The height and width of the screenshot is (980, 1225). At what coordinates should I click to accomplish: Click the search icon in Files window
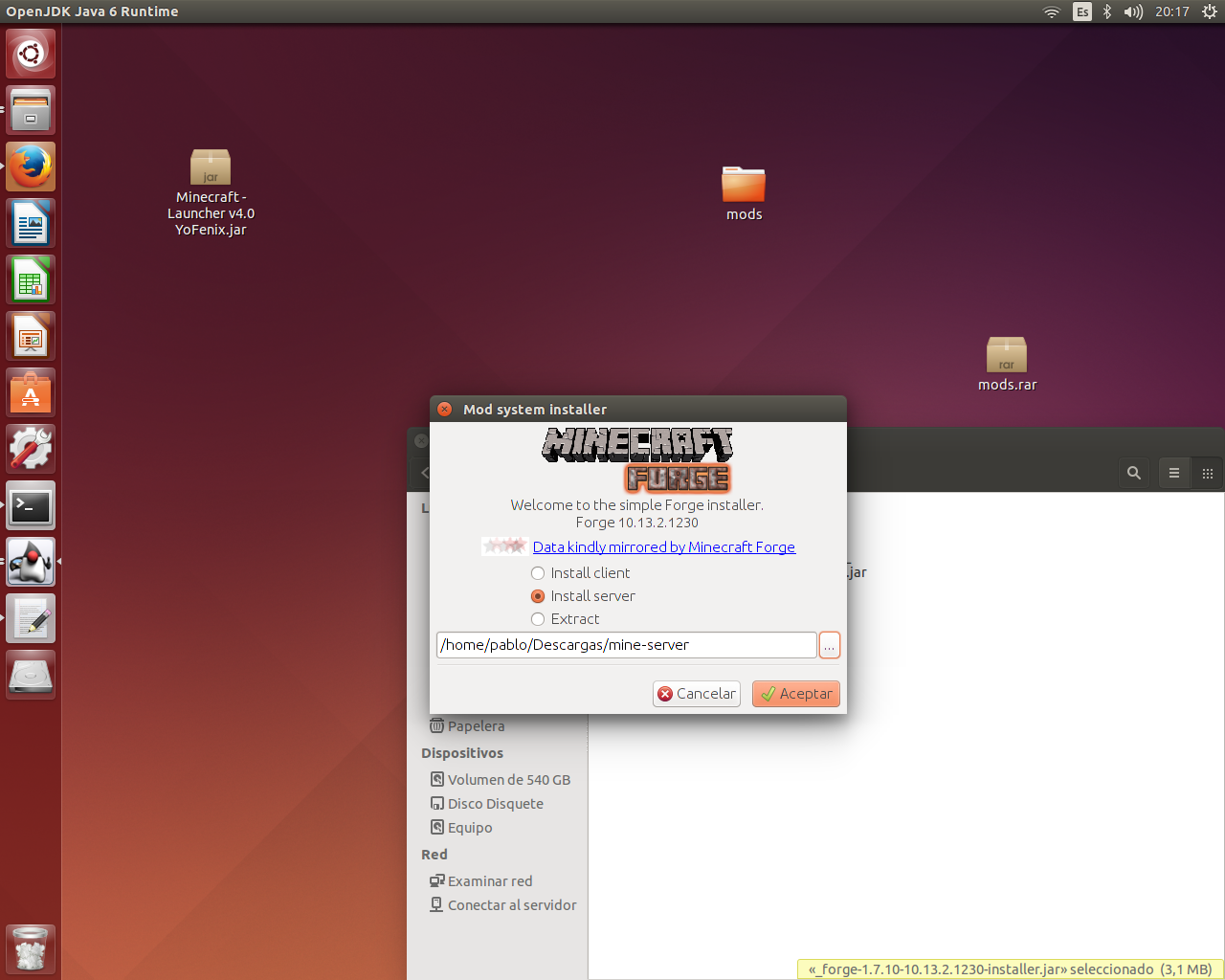[1134, 473]
